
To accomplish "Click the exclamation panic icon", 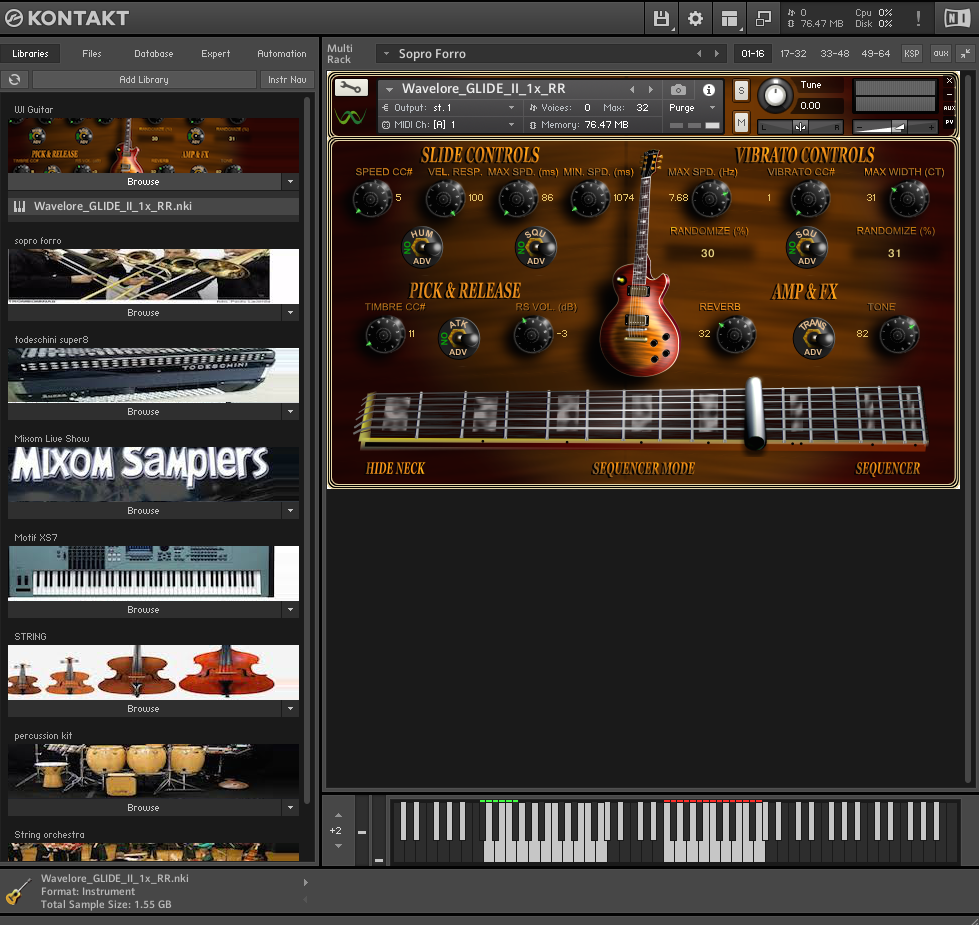I will pos(918,18).
